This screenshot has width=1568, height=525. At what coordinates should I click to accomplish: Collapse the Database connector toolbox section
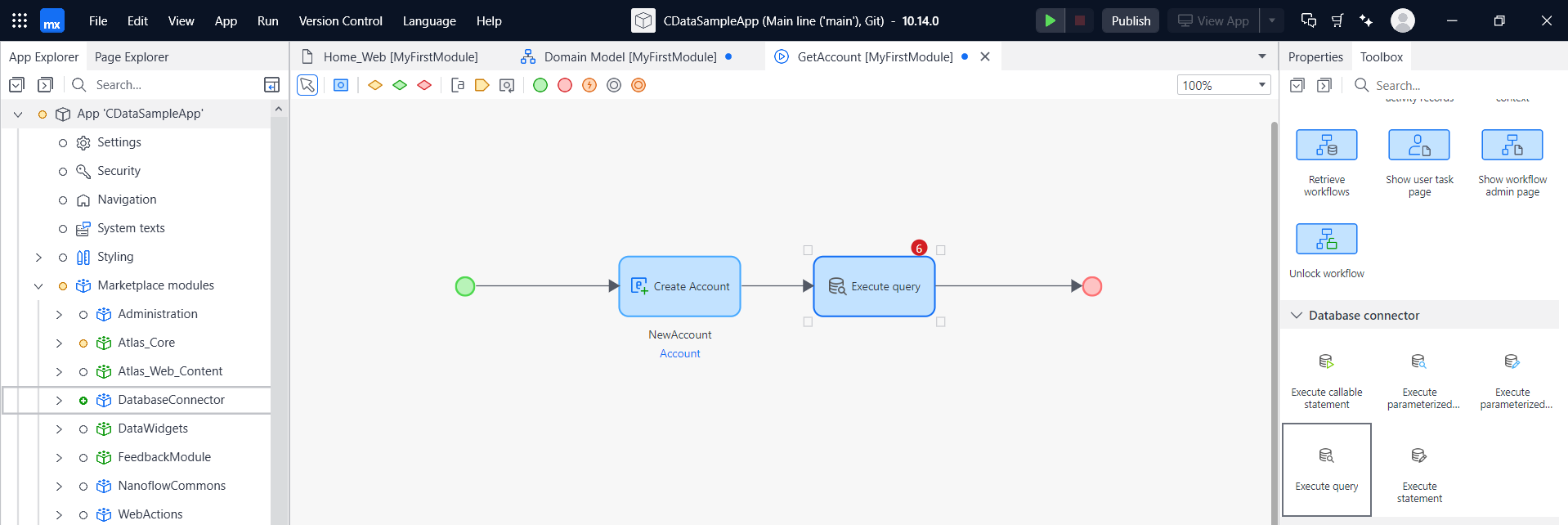pos(1297,316)
